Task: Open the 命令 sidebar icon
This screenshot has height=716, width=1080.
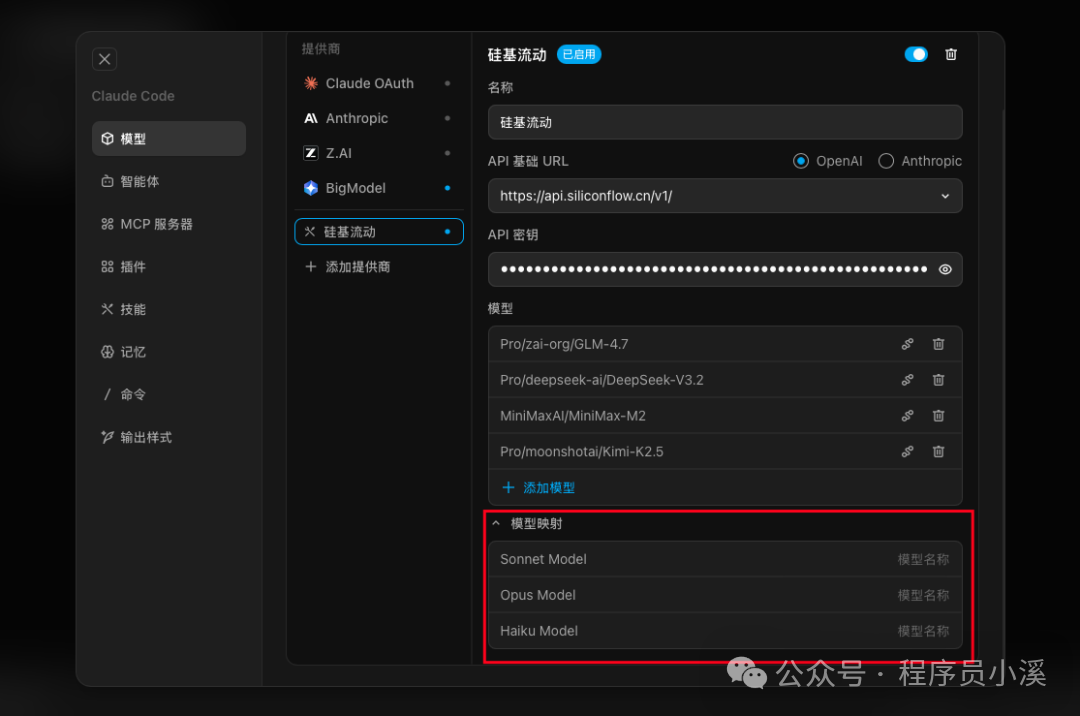Action: click(x=107, y=394)
